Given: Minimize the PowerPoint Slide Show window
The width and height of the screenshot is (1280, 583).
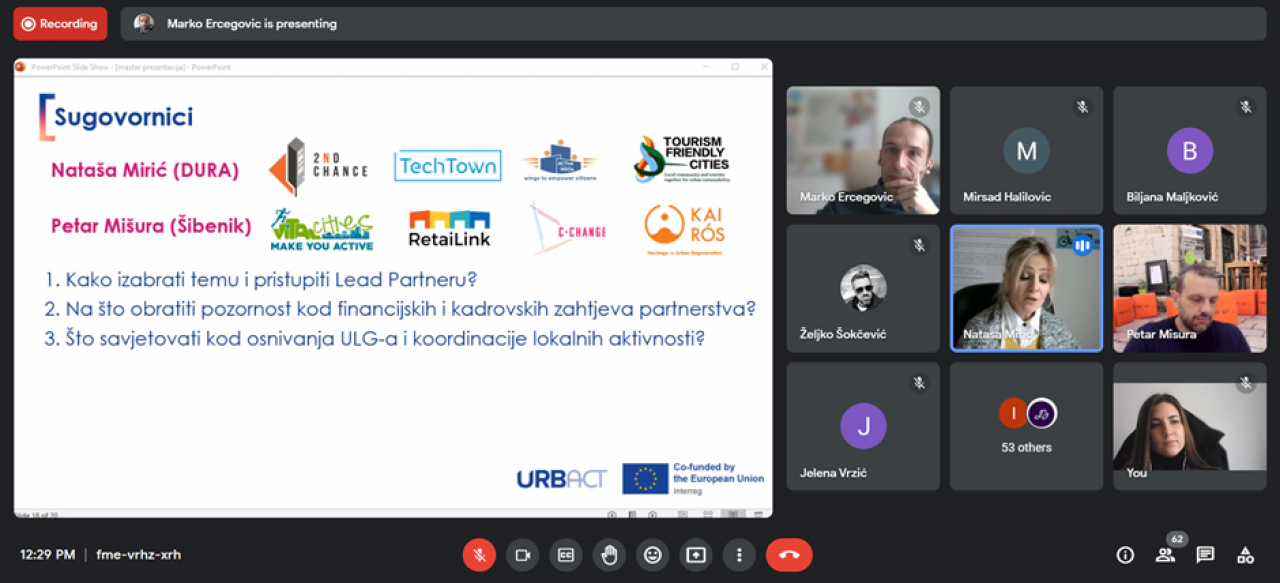Looking at the screenshot, I should click(708, 67).
